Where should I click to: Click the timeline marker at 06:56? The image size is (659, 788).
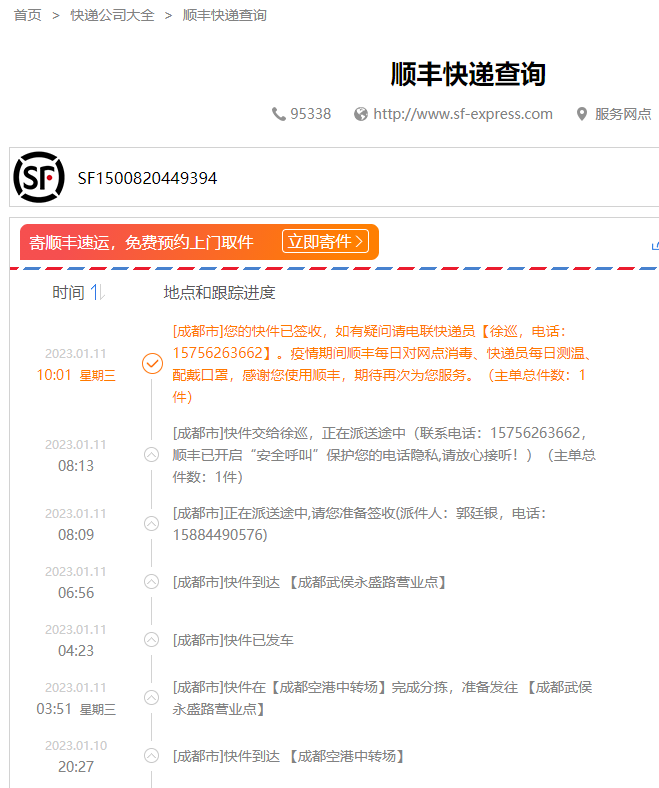click(x=151, y=582)
